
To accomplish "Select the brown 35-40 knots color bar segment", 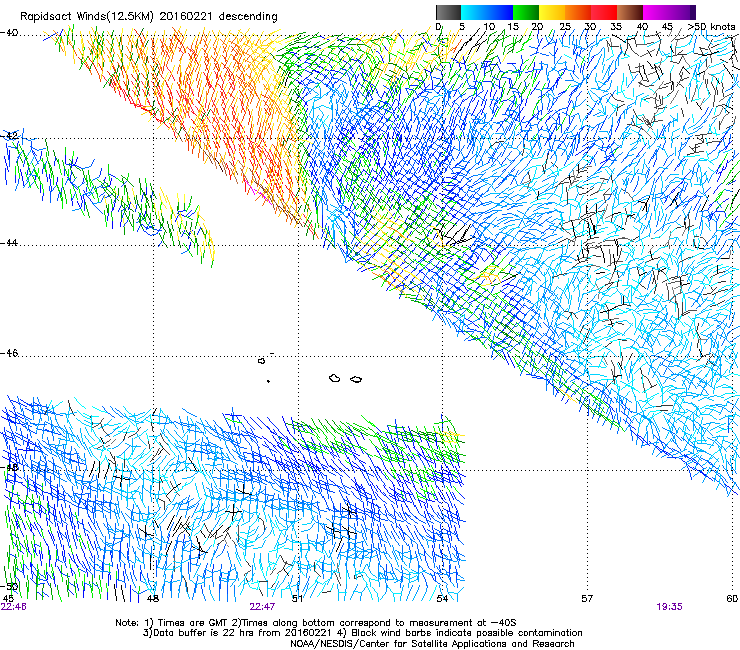I will 630,12.
